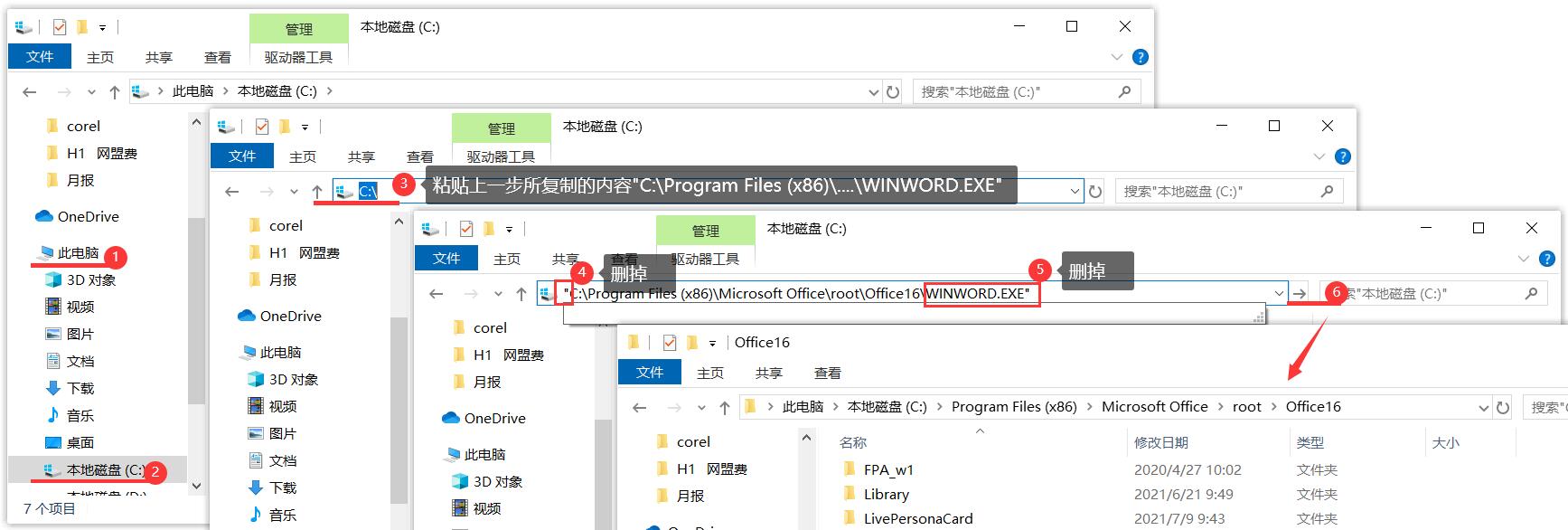This screenshot has width=1568, height=530.
Task: Open the Quick Access Toolbar dropdown in the Office16 title bar
Action: click(713, 344)
